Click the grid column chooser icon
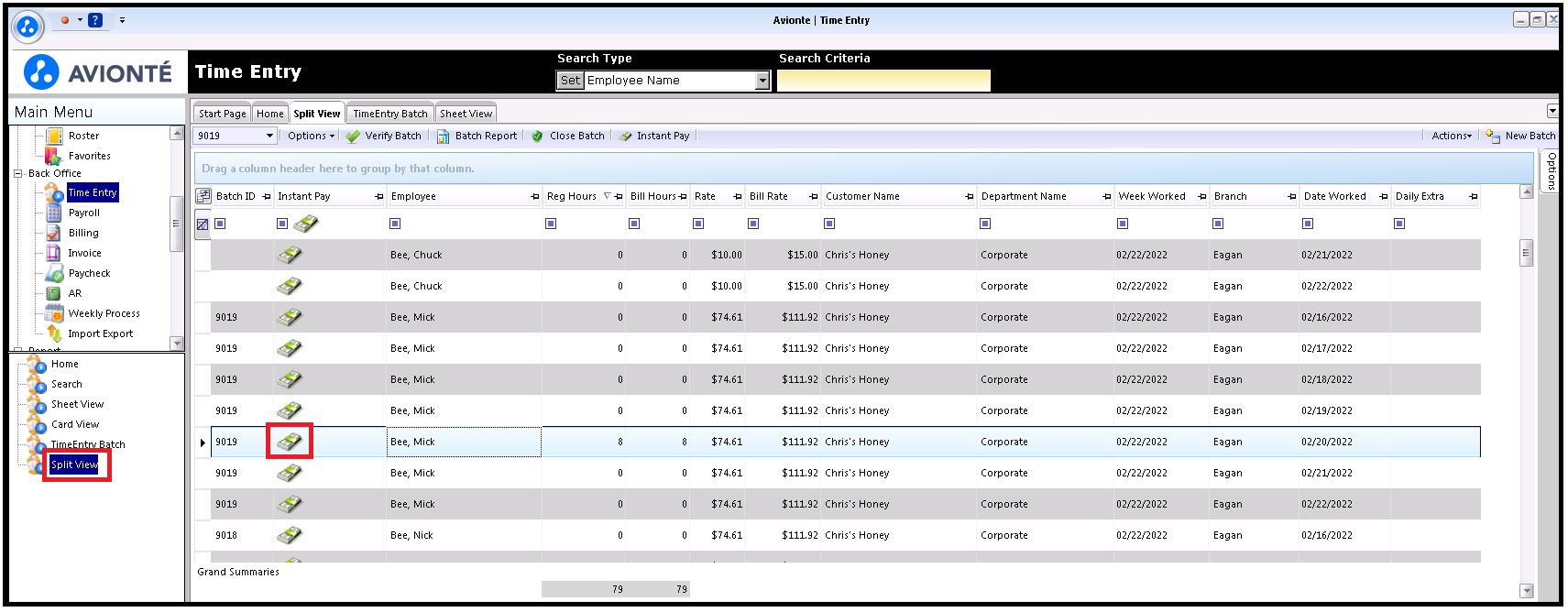 tap(203, 196)
